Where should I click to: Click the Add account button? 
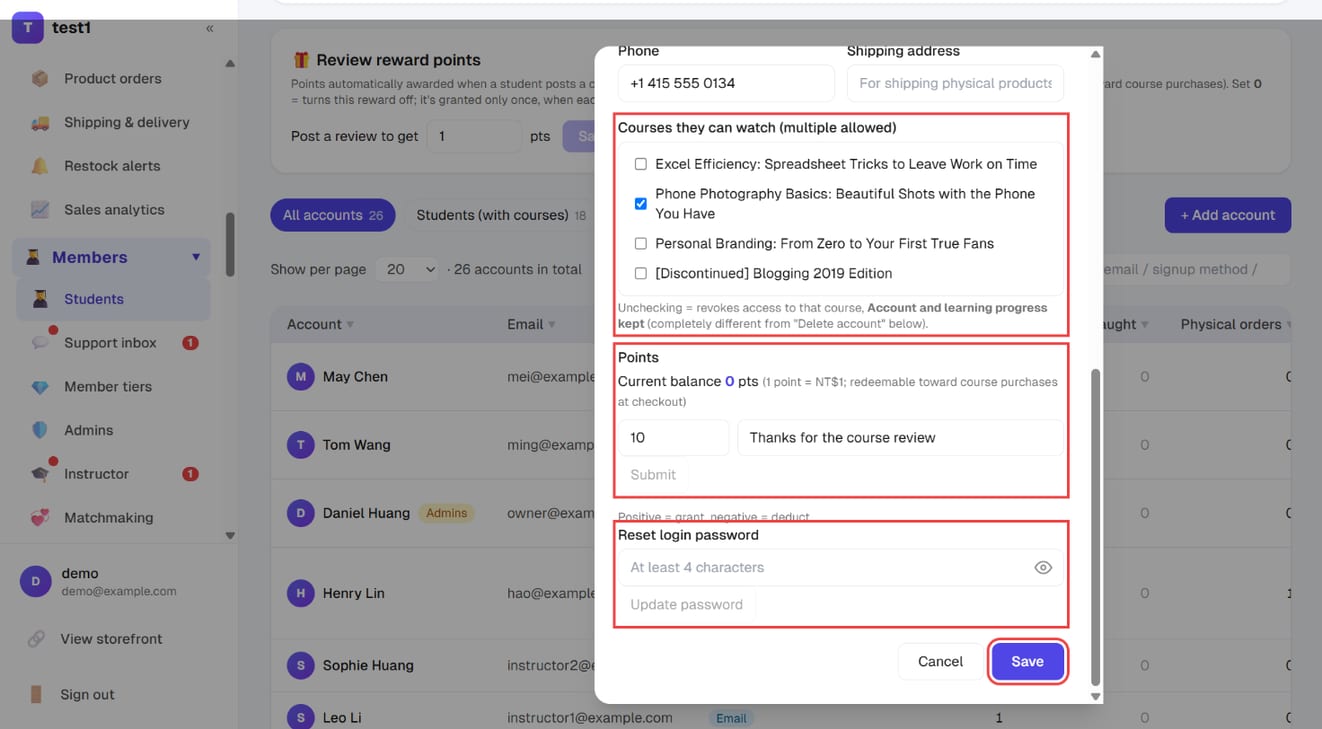pyautogui.click(x=1228, y=215)
